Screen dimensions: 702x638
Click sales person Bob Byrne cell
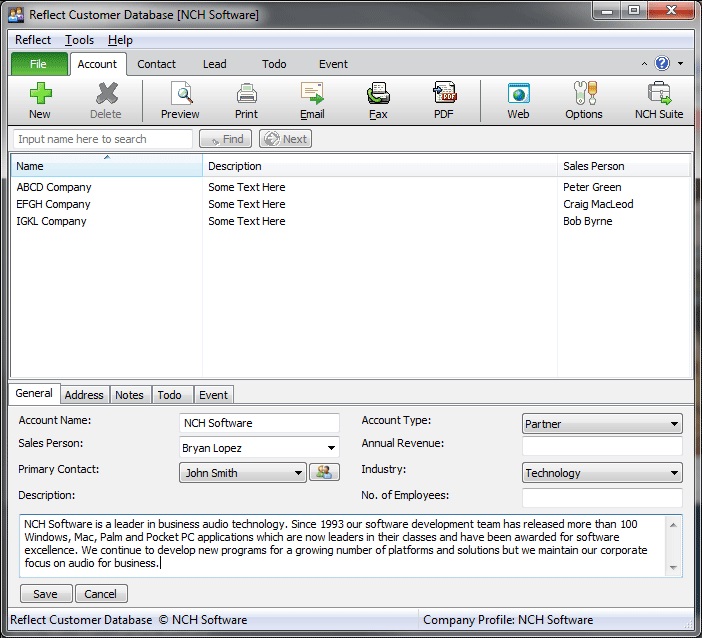coord(587,221)
